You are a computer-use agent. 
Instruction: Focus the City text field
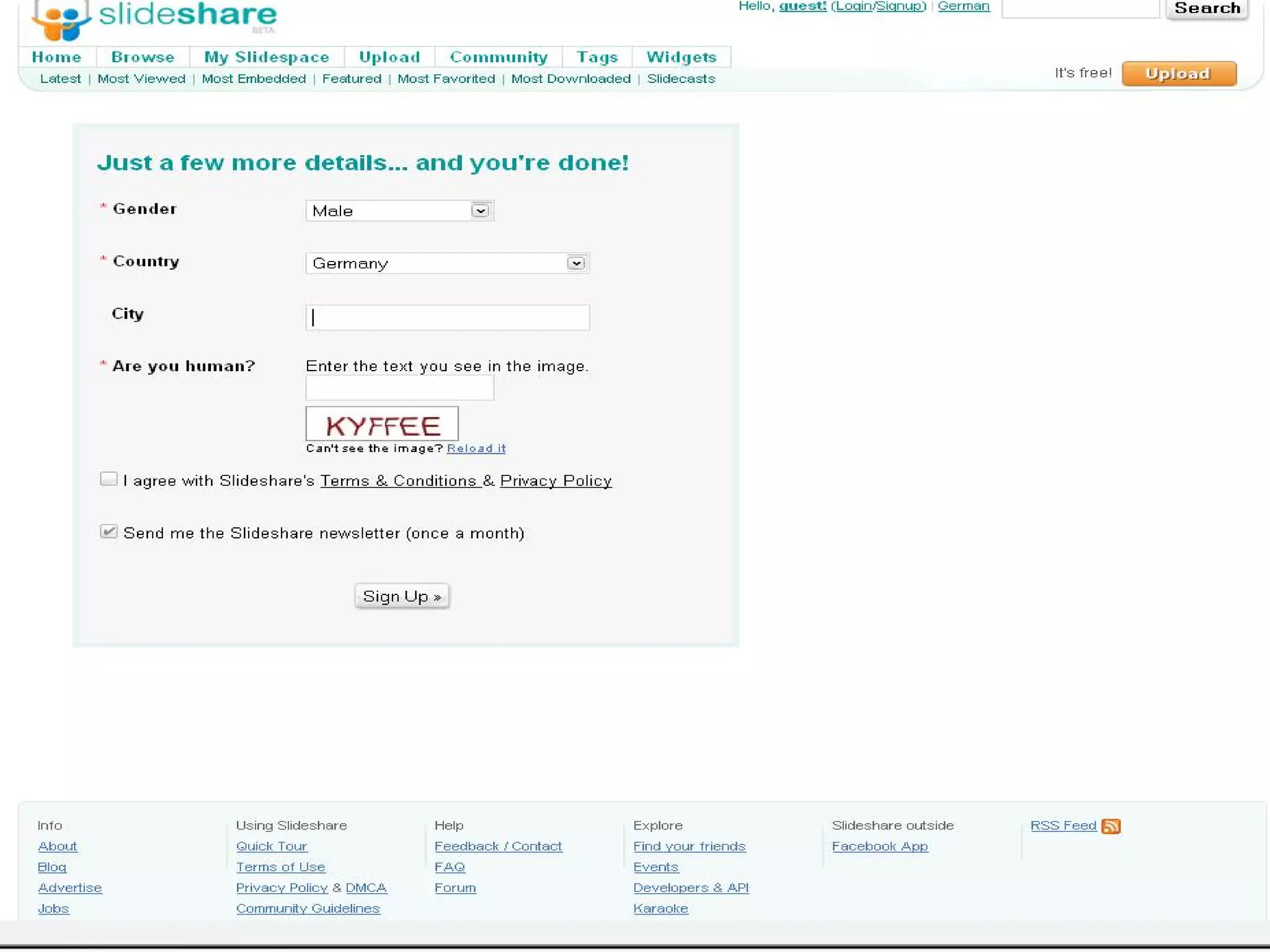tap(447, 318)
